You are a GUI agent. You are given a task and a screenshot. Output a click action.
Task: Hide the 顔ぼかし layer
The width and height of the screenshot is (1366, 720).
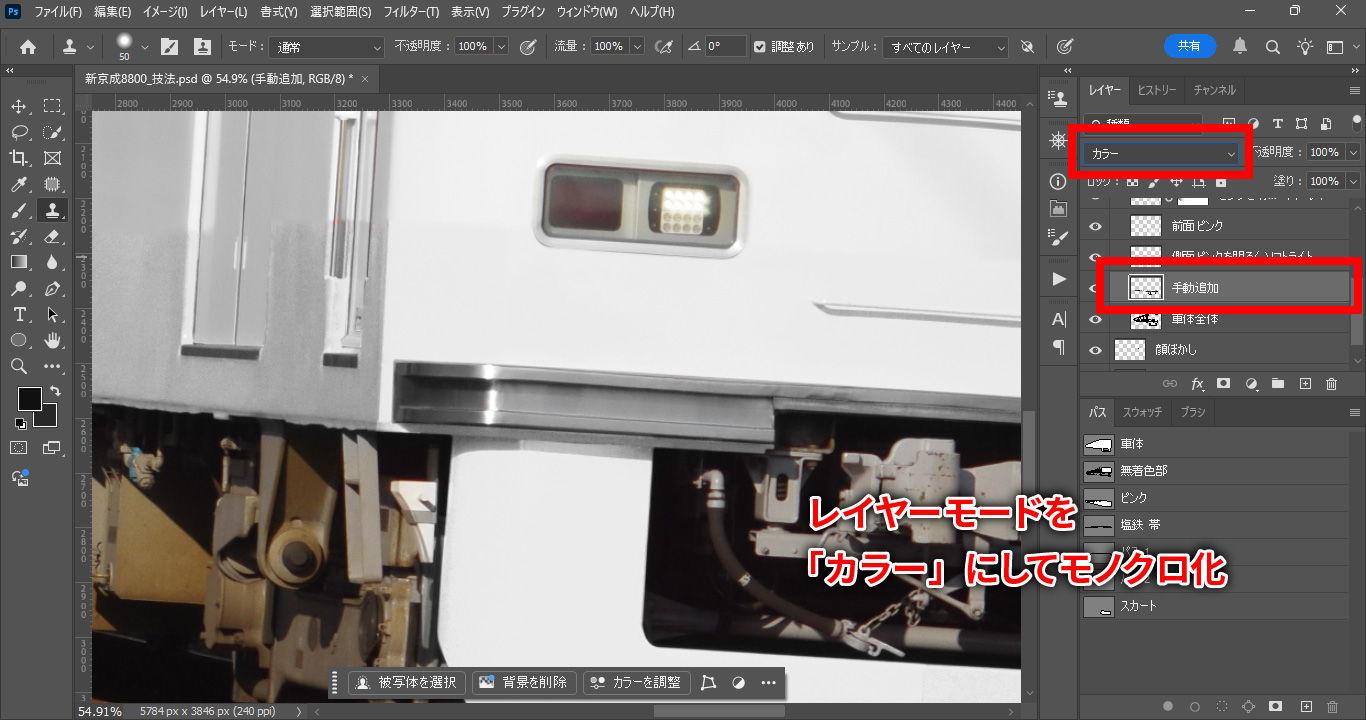coord(1095,350)
